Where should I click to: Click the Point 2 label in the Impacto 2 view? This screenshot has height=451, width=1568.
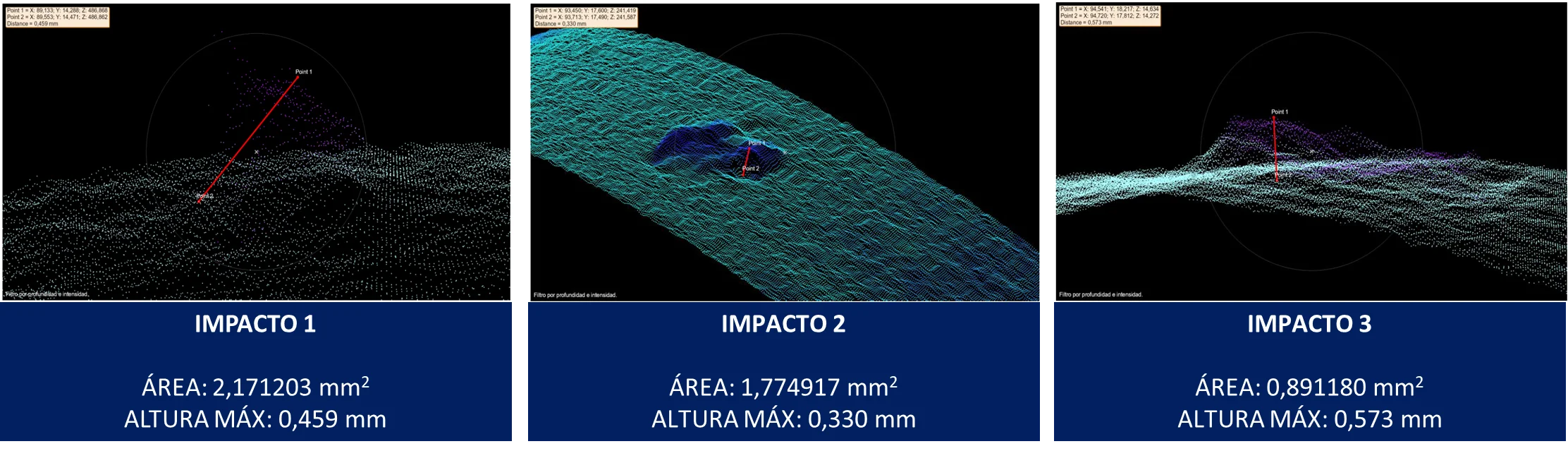[751, 169]
